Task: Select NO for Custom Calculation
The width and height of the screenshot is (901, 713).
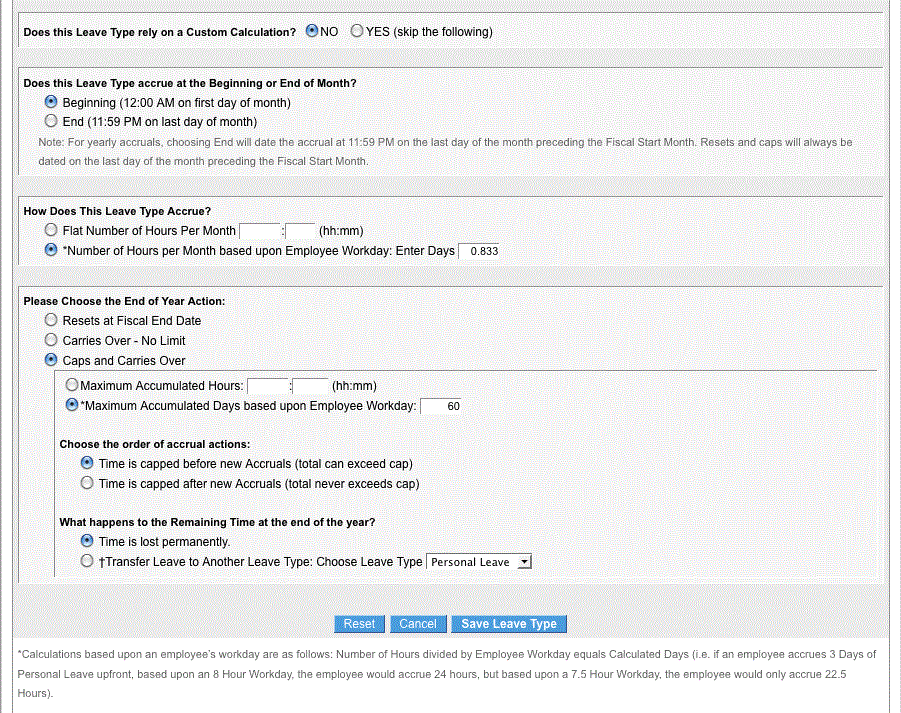Action: click(312, 31)
